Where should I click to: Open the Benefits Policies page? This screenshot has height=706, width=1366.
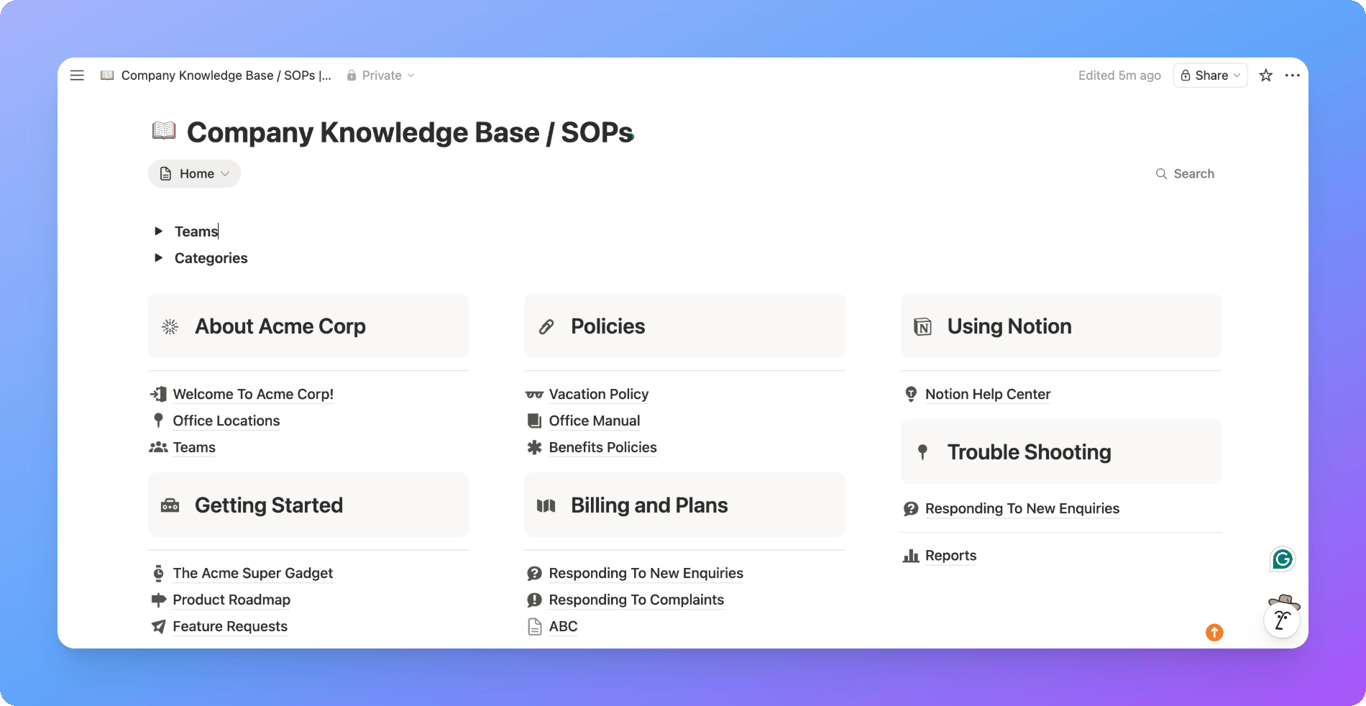[x=603, y=448]
